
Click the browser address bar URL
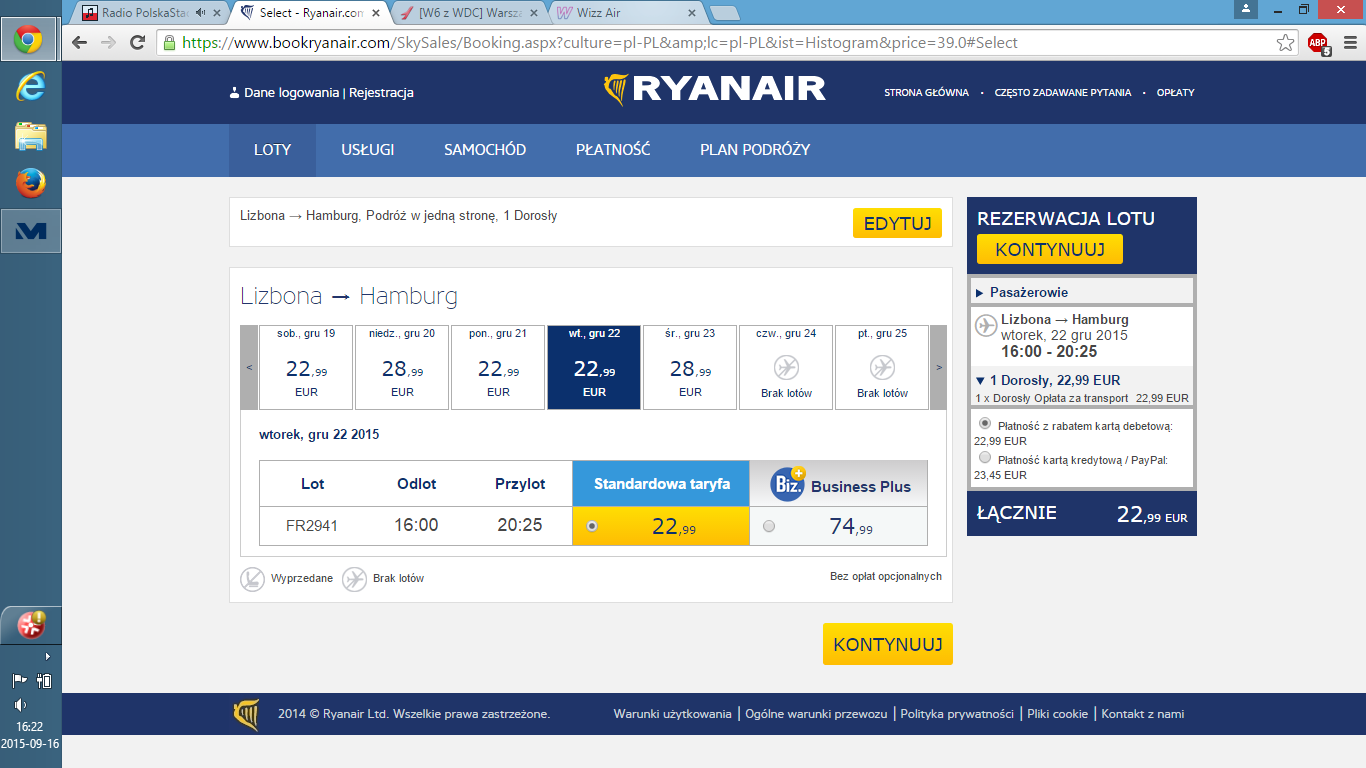tap(599, 43)
